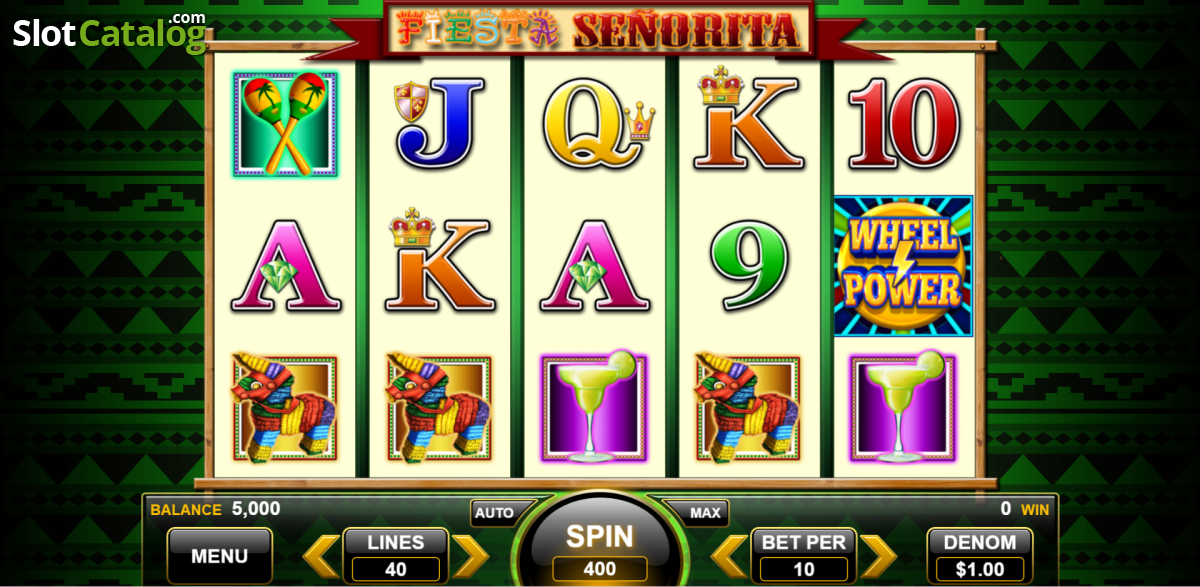Click the margarita glass on fifth reel
The width and height of the screenshot is (1200, 587).
tap(903, 407)
